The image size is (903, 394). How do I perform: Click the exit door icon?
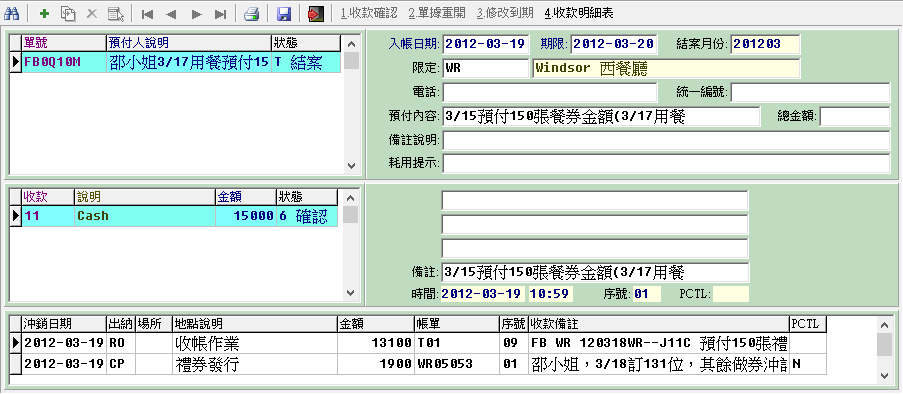[x=316, y=13]
